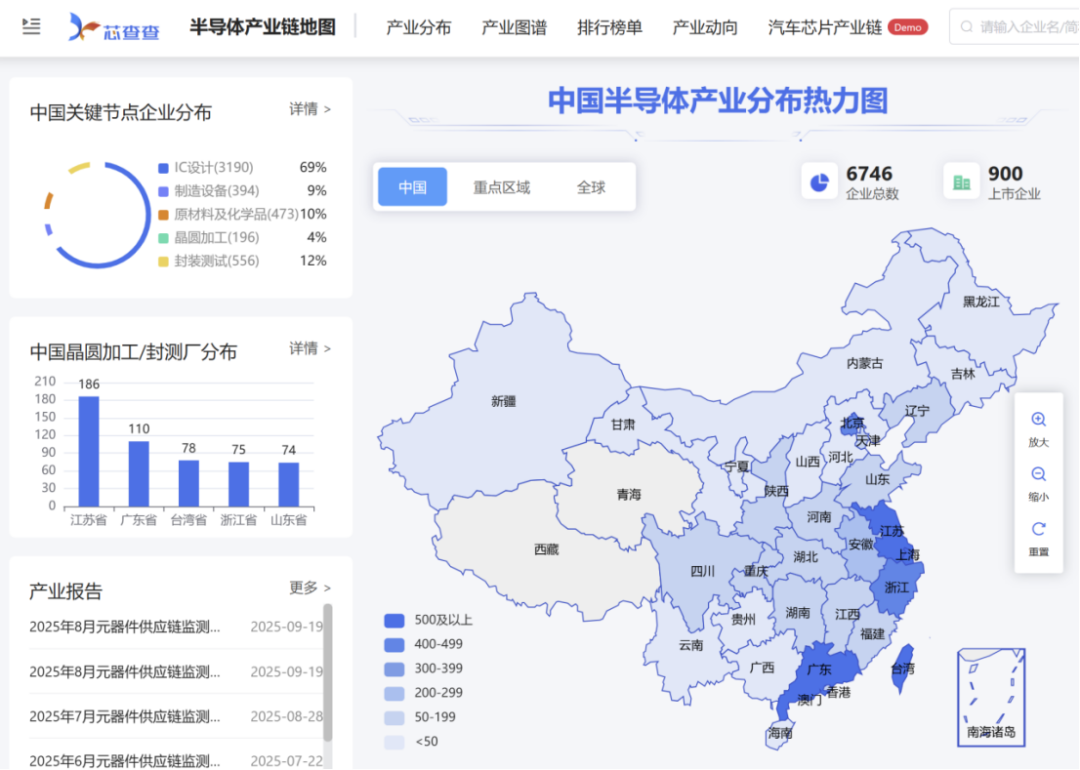
Task: Select 吉林 on the map
Action: pos(963,374)
